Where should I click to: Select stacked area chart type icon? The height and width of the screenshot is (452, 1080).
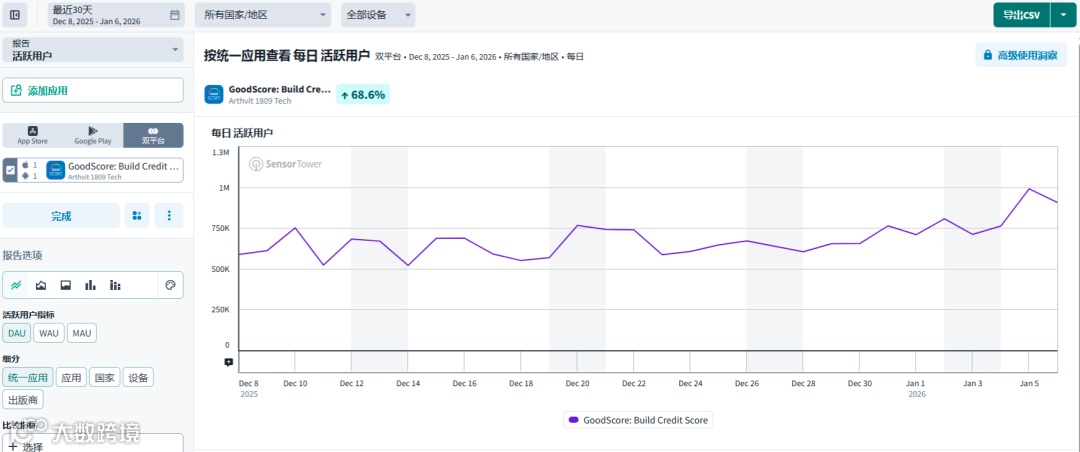pyautogui.click(x=65, y=285)
